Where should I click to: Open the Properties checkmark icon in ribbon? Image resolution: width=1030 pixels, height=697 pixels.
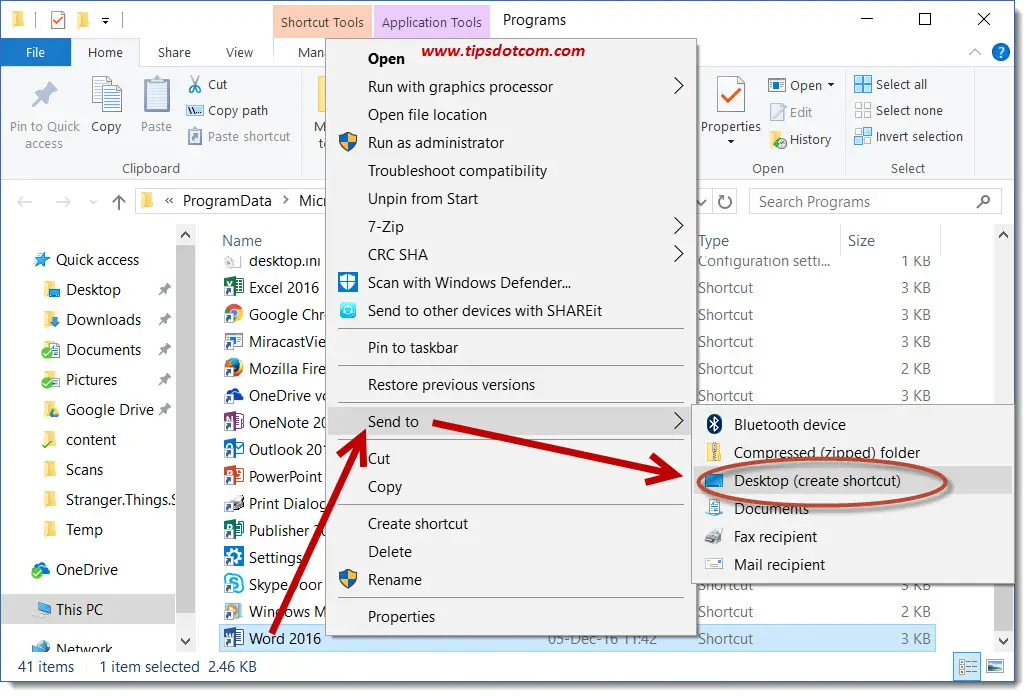click(x=730, y=95)
